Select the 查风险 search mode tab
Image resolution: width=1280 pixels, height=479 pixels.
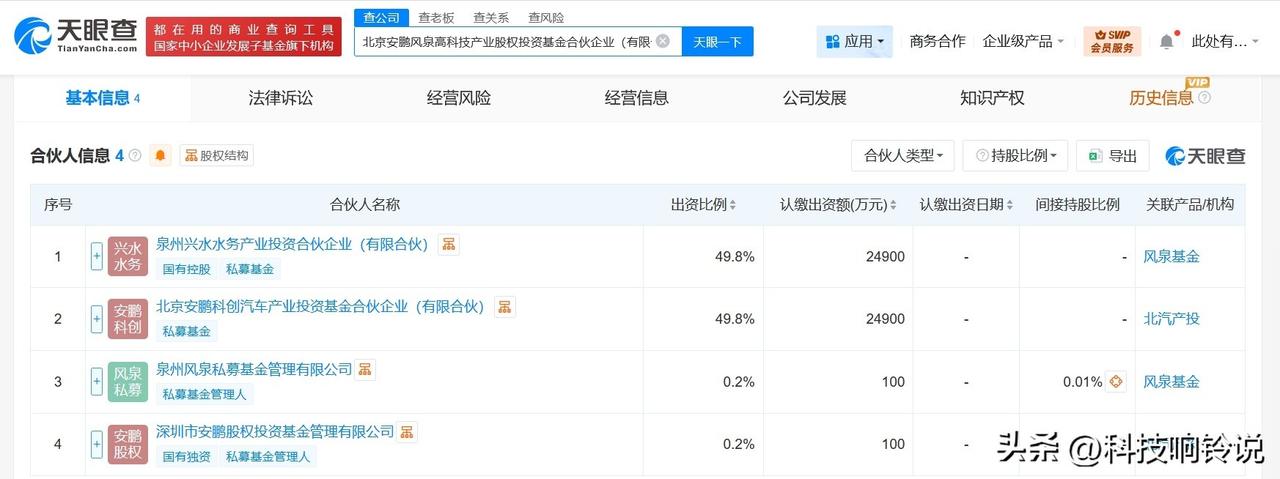[x=546, y=17]
